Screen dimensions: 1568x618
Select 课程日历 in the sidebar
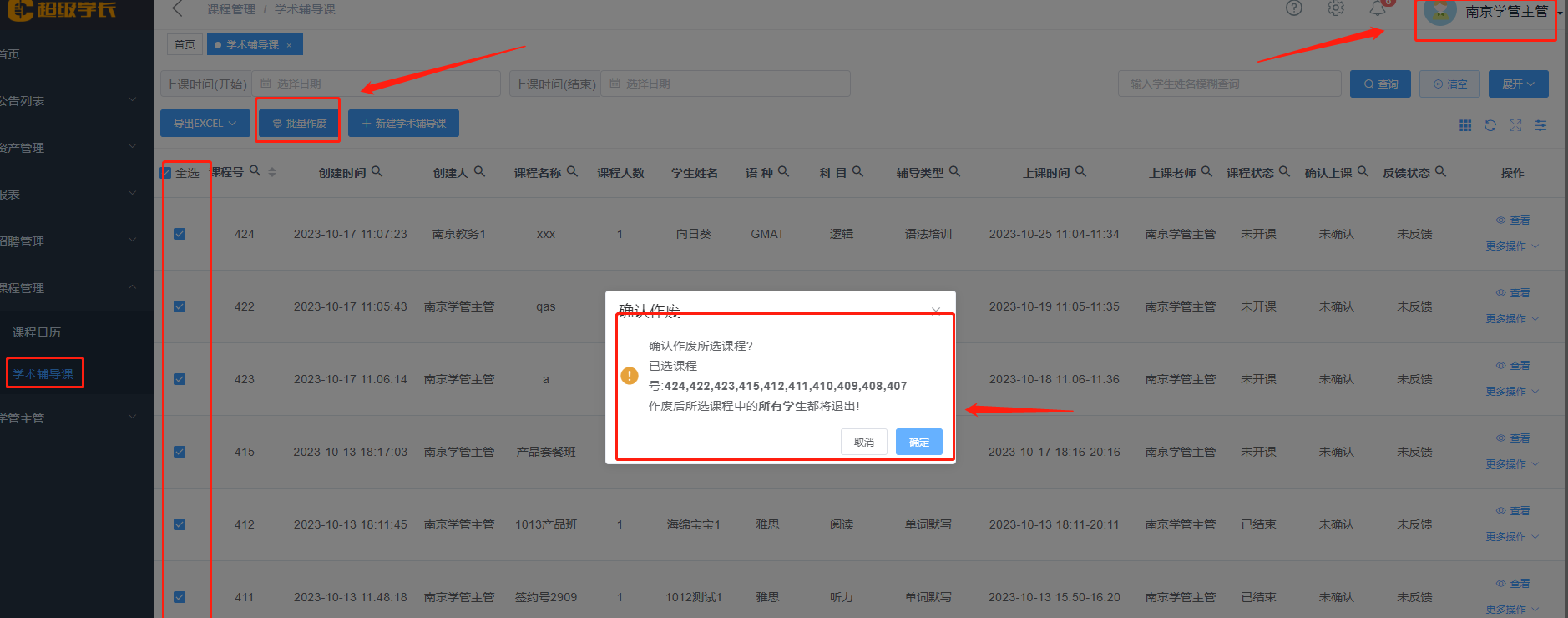point(37,332)
